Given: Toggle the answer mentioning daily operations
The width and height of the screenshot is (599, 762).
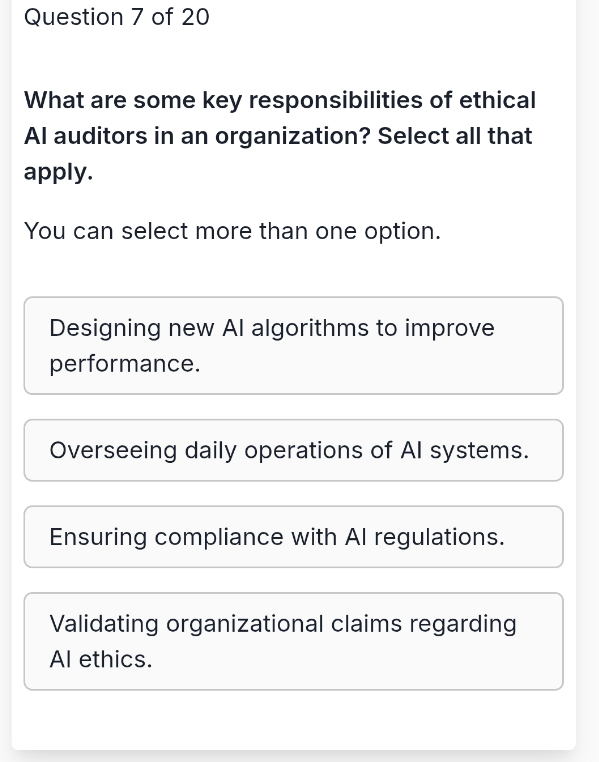Looking at the screenshot, I should pos(293,450).
